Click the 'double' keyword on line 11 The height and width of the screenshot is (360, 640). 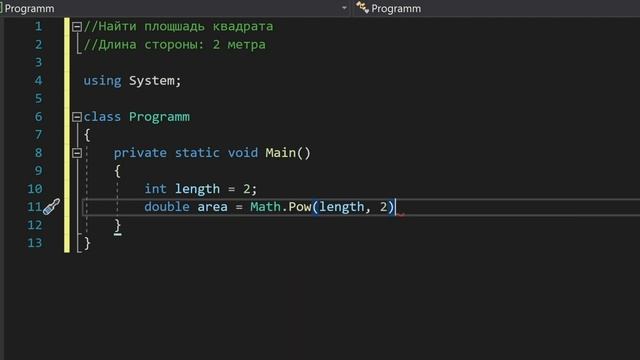(x=167, y=207)
